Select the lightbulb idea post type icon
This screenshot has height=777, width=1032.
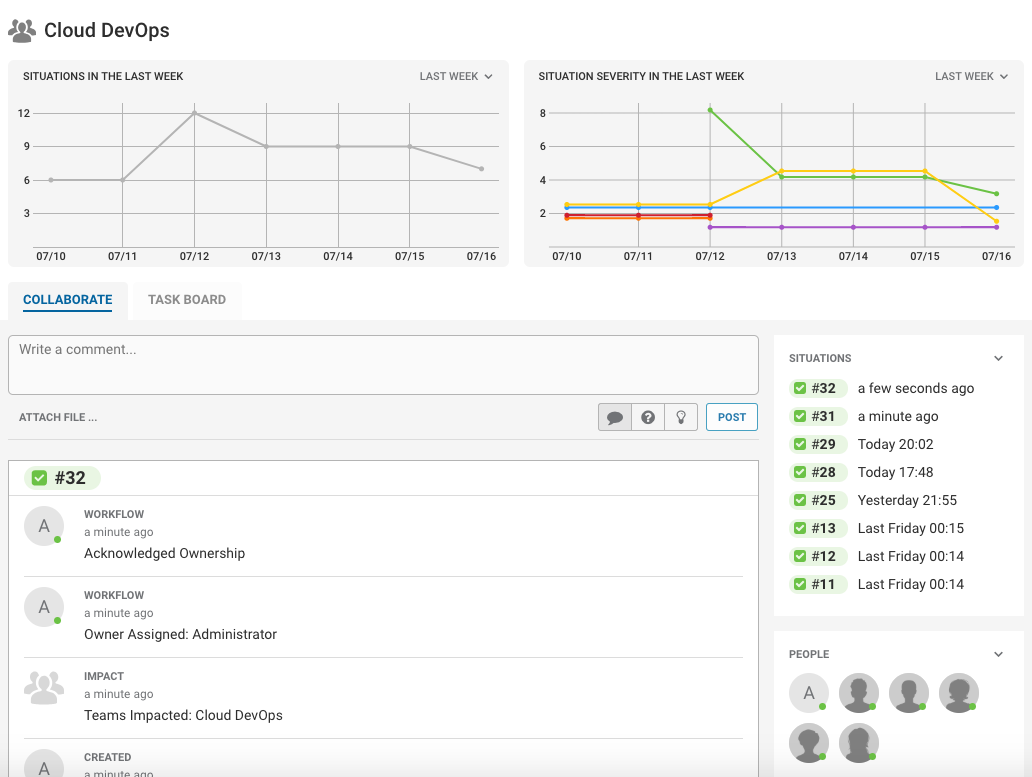(x=681, y=417)
